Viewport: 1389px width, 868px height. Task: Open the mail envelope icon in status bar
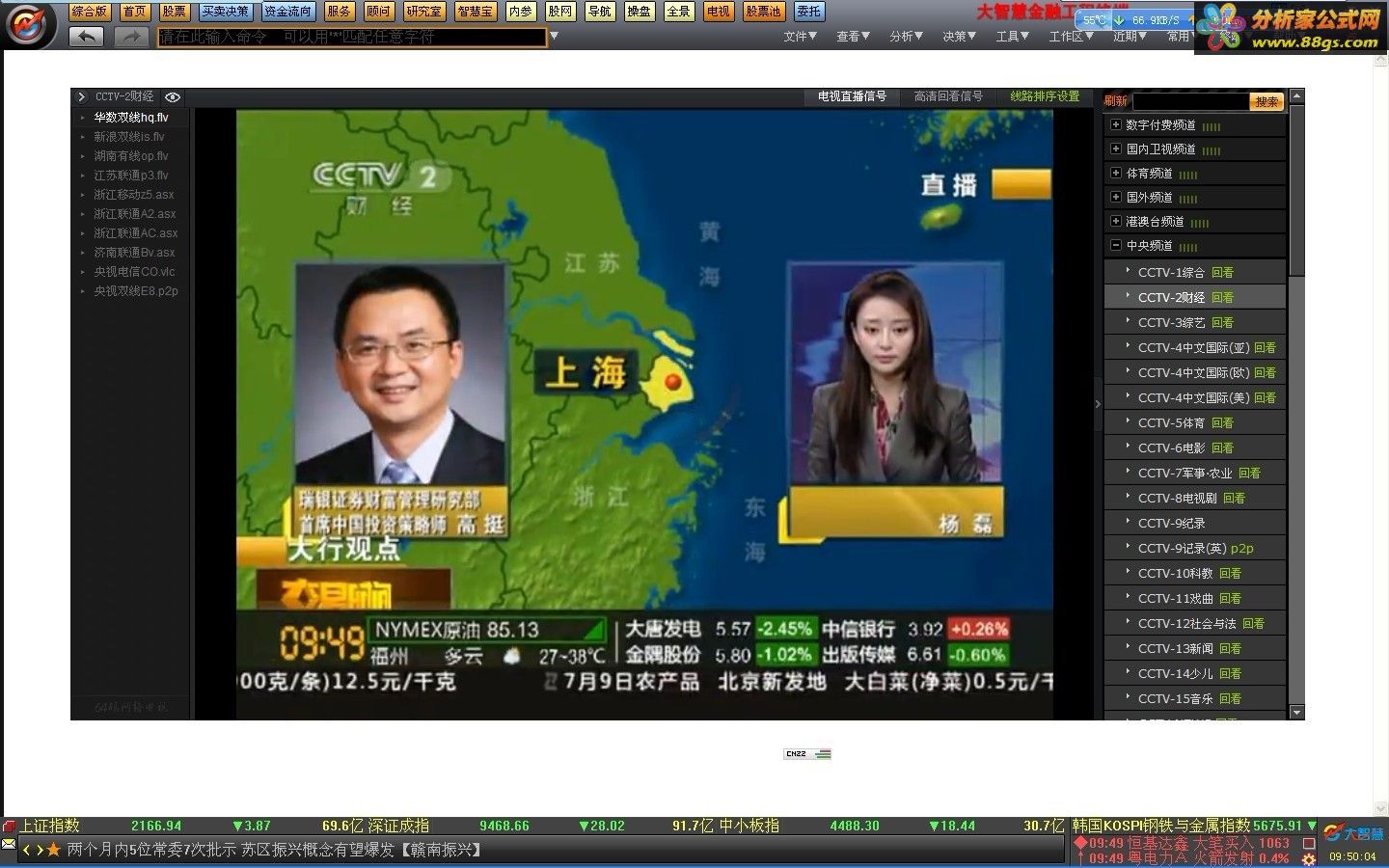click(x=9, y=845)
